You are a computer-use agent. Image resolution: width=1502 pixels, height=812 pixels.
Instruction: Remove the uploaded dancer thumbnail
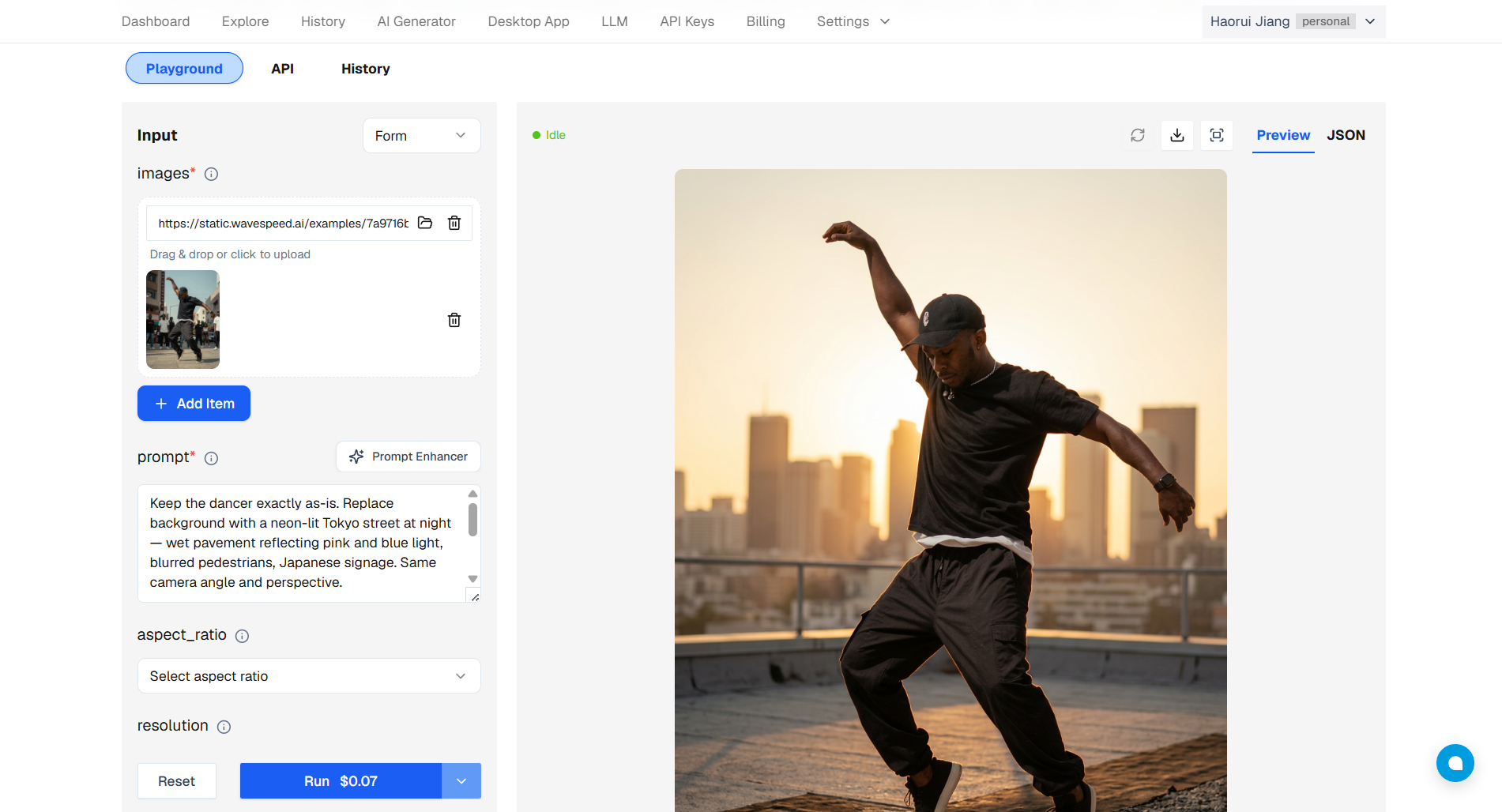(x=454, y=320)
